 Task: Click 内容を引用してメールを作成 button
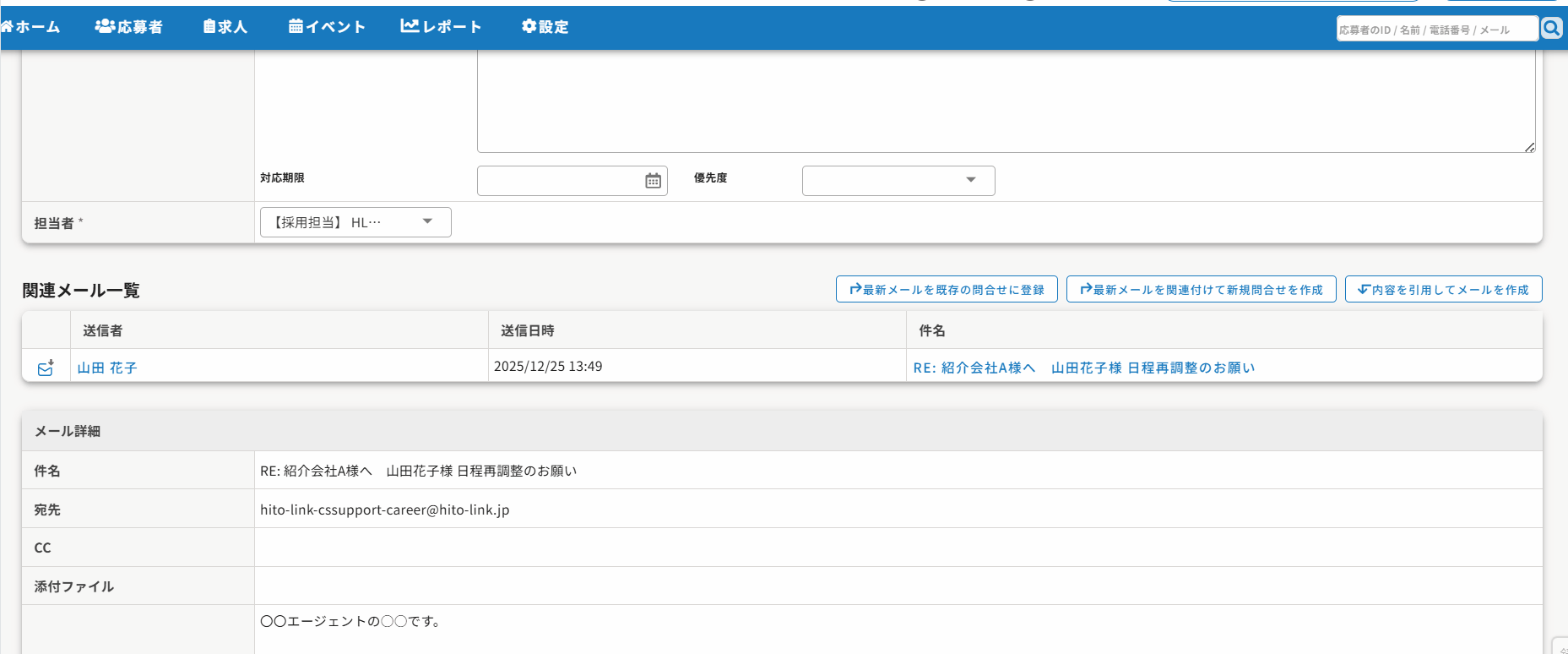pos(1443,290)
